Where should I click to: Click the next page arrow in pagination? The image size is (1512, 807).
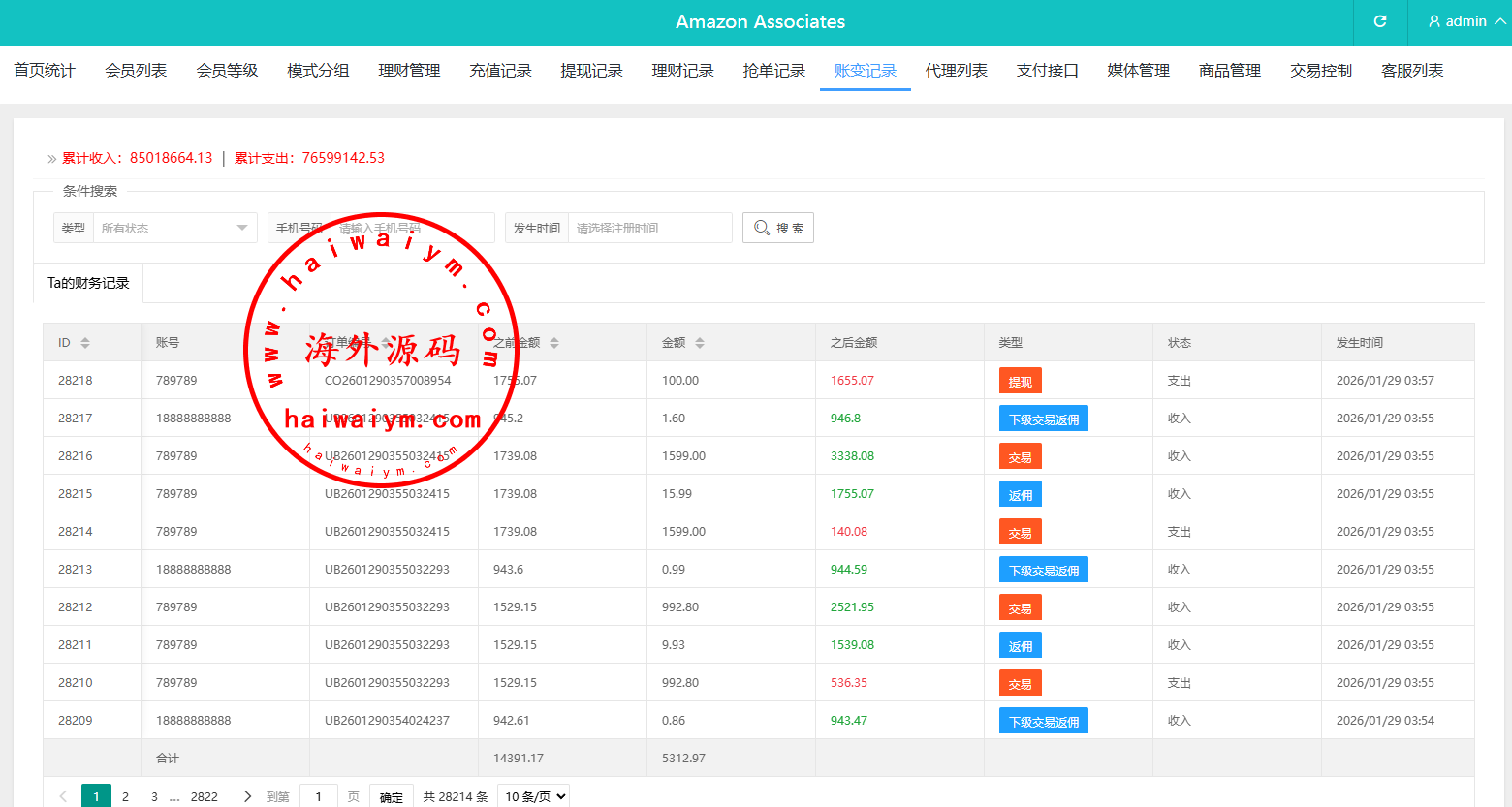pos(247,796)
